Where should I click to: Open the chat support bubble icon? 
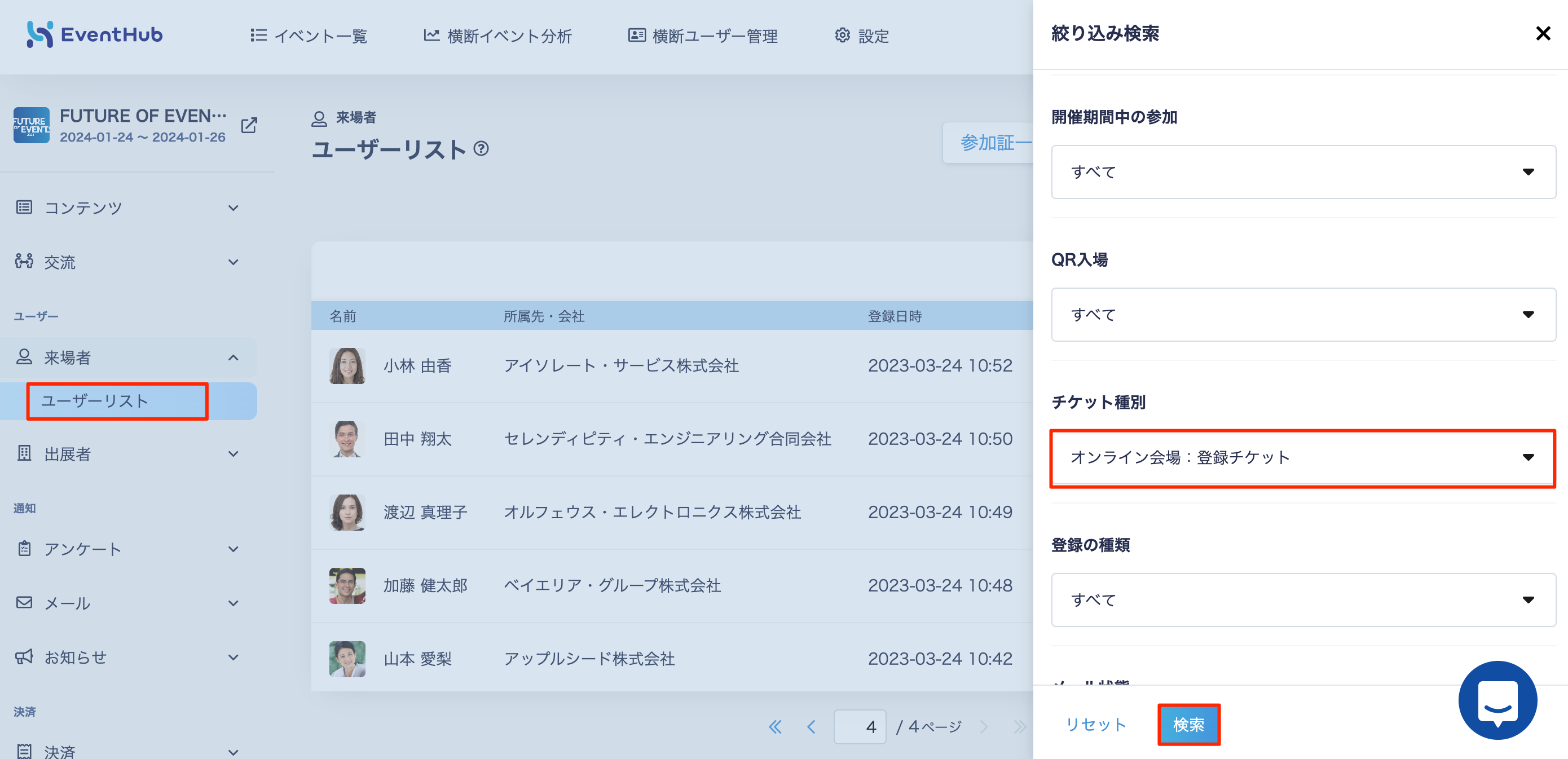pos(1498,700)
